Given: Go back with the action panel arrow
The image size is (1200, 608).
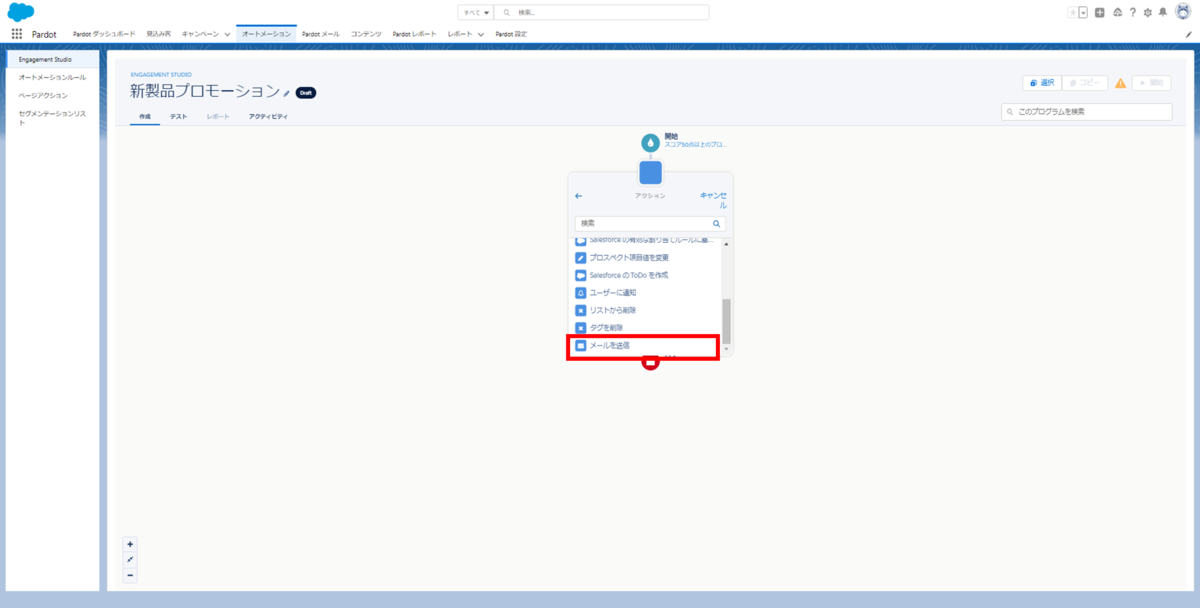Looking at the screenshot, I should 579,196.
